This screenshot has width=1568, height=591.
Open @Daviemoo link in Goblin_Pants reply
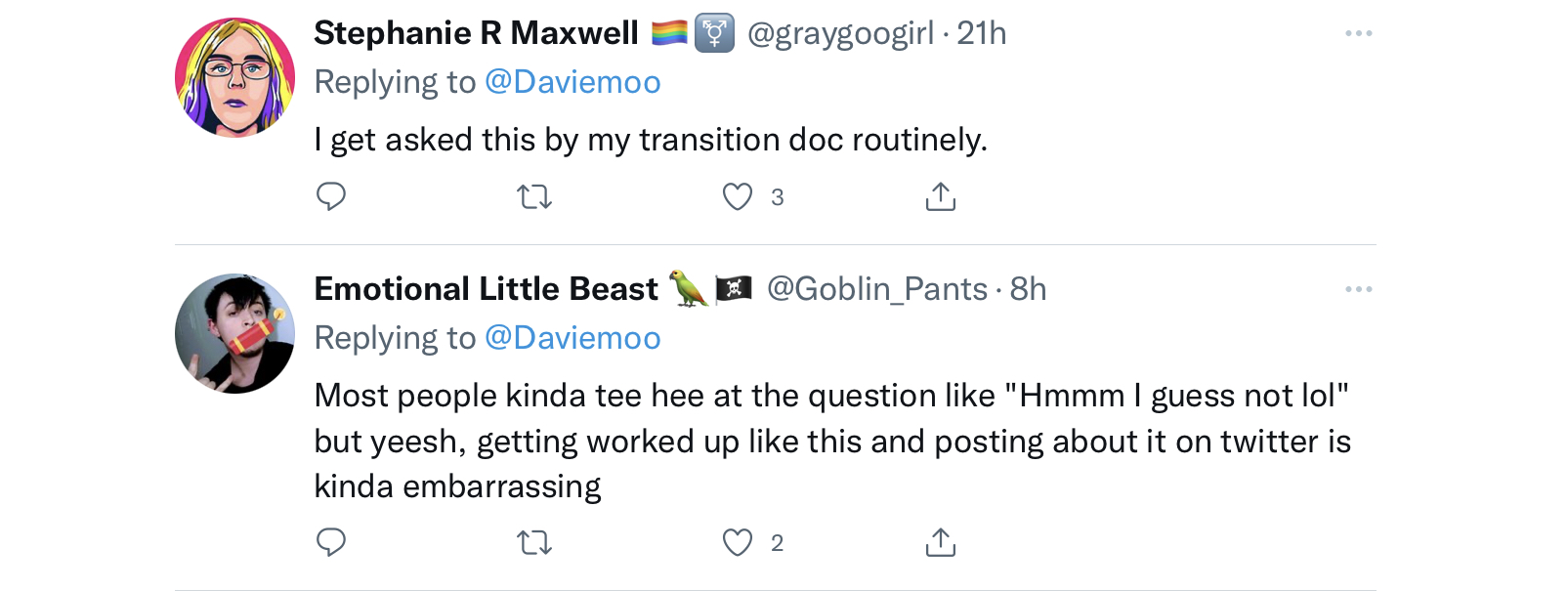pos(572,338)
